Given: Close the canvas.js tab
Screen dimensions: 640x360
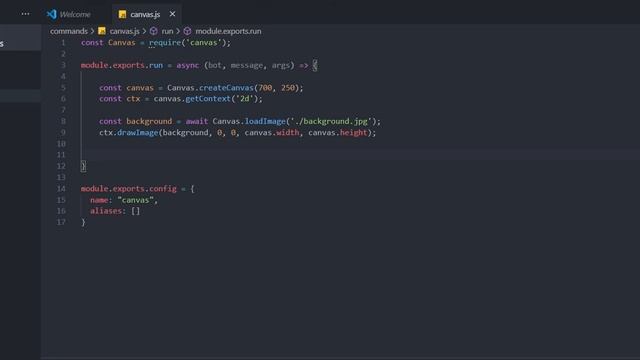Looking at the screenshot, I should tap(172, 14).
